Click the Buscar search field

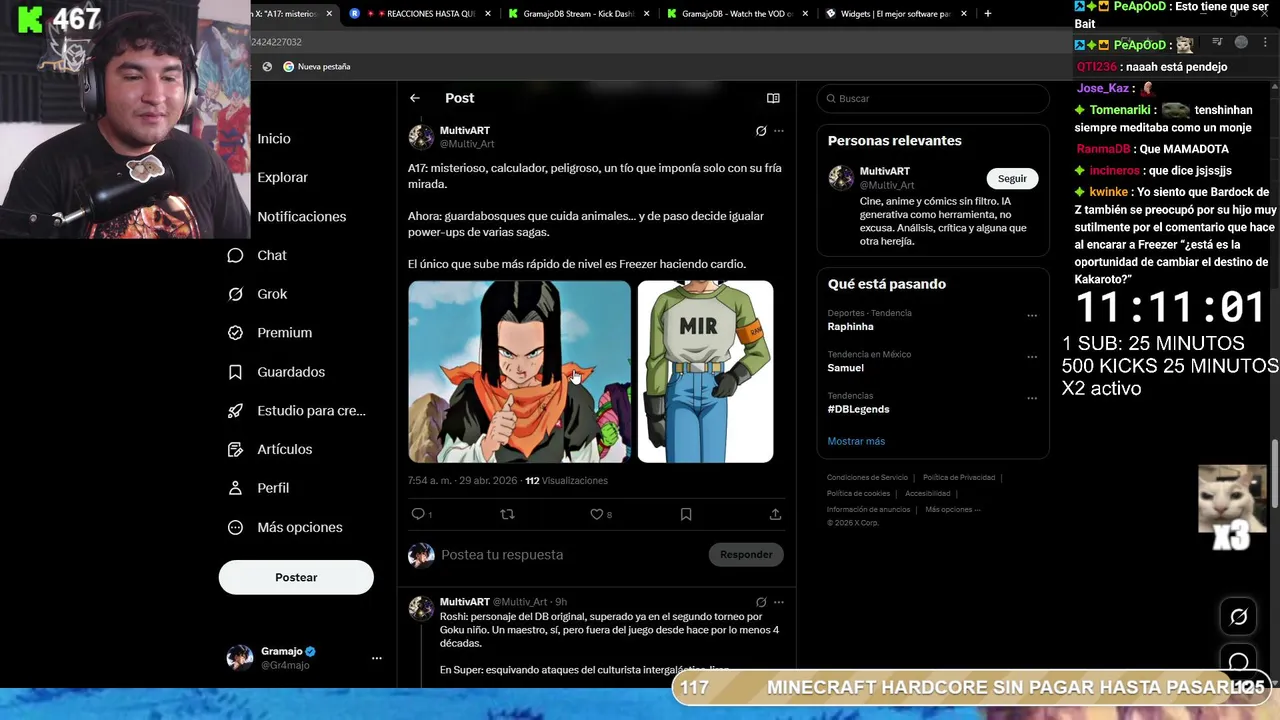(933, 98)
